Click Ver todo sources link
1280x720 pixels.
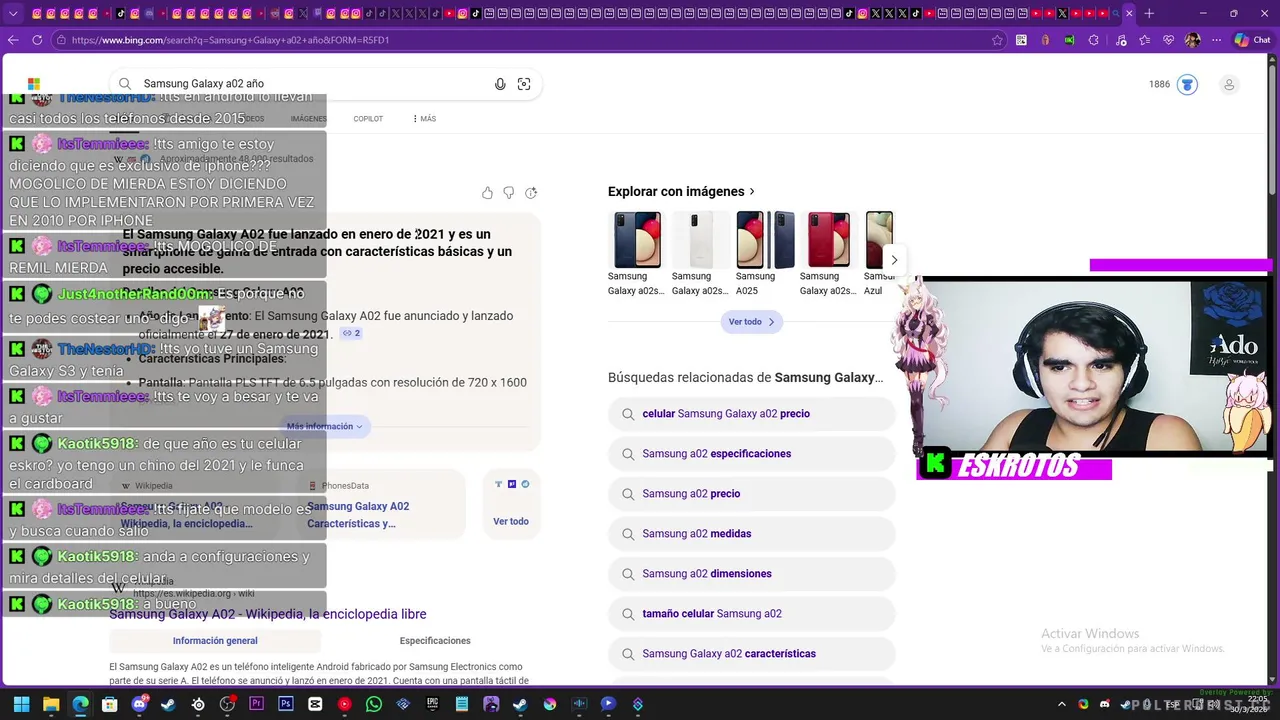coord(511,521)
